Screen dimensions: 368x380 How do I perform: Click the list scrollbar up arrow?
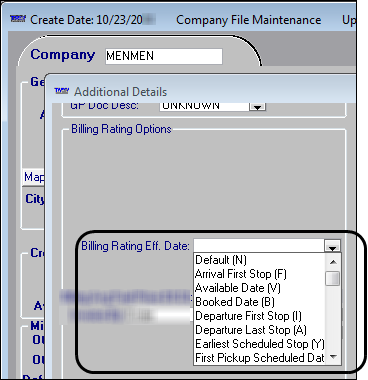point(333,262)
